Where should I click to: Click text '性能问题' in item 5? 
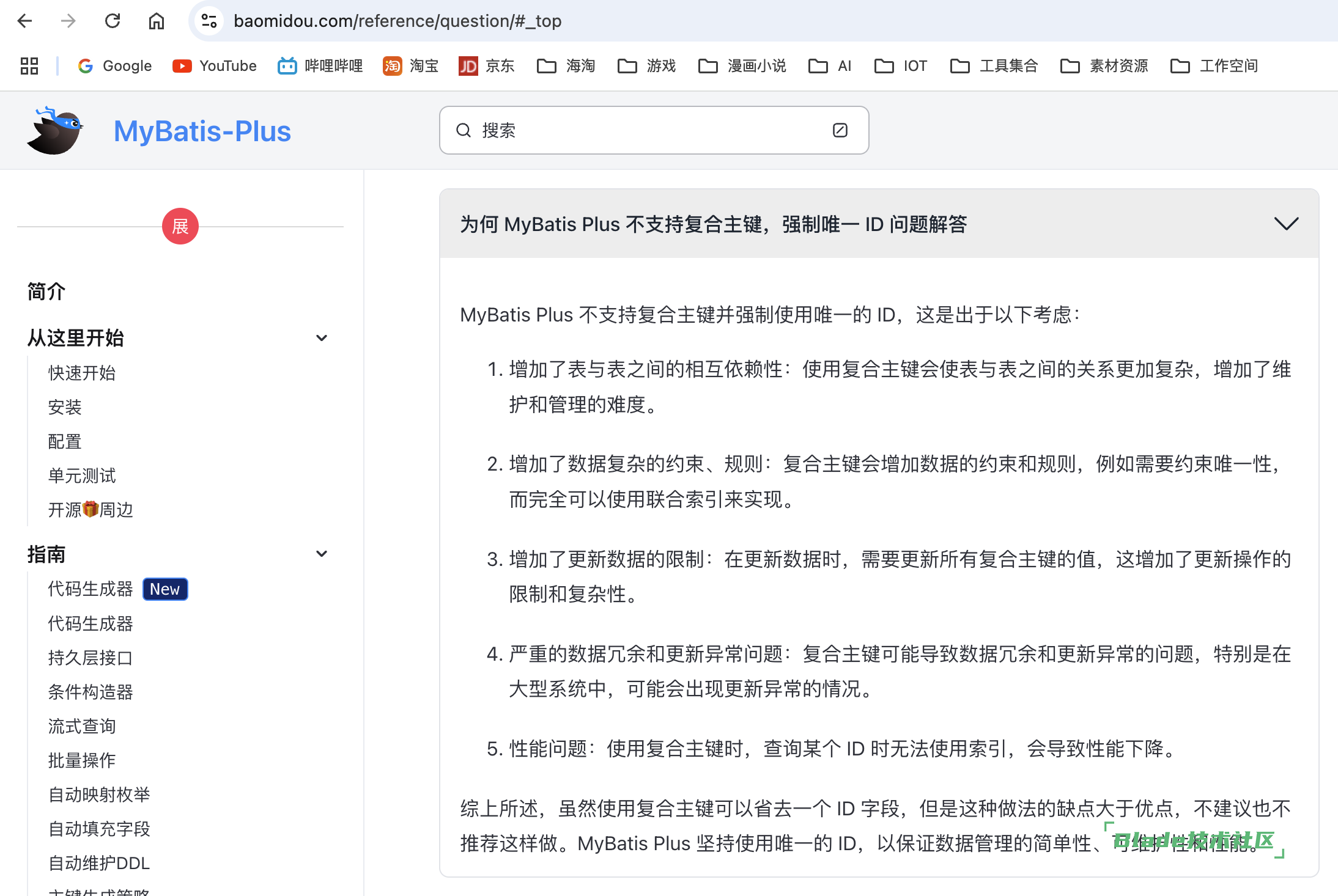click(x=548, y=749)
